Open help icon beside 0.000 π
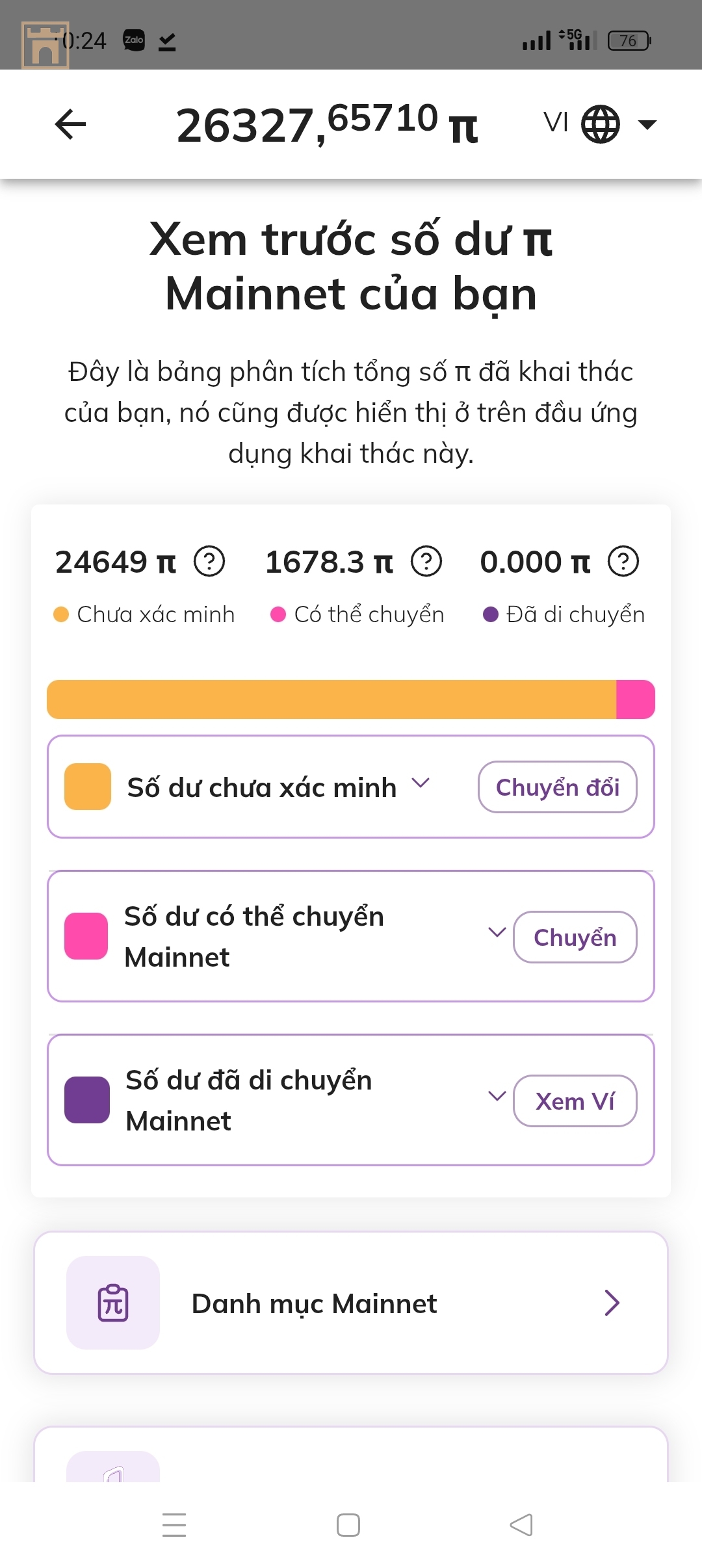Viewport: 702px width, 1568px height. click(623, 561)
